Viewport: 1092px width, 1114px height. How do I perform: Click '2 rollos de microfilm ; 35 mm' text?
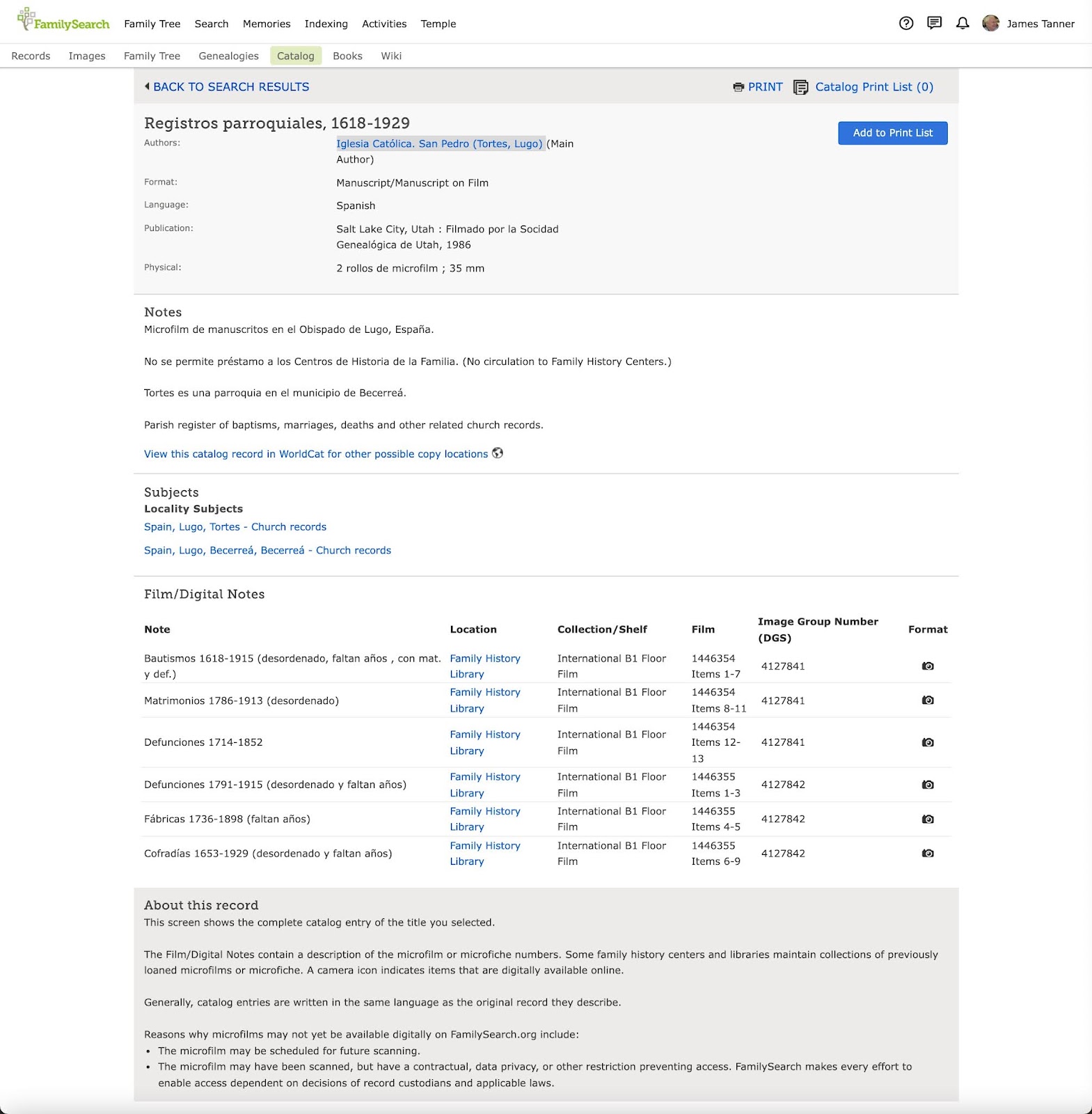coord(410,268)
